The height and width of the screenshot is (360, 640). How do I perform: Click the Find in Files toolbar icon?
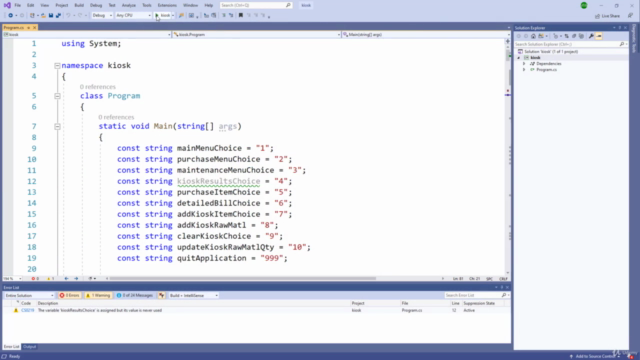181,16
